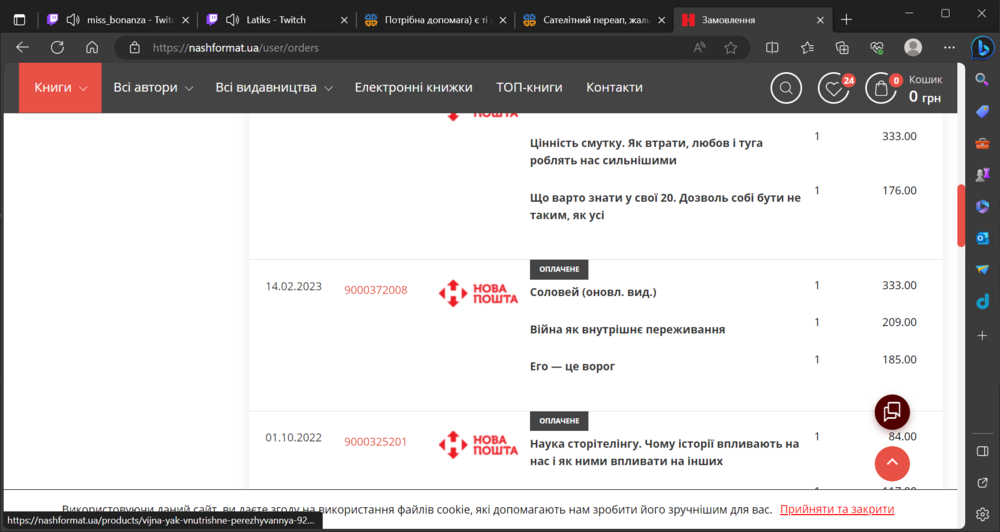Viewport: 1000px width, 532px height.
Task: Click the Нова Пошта logo for 14.02.2023 order
Action: coord(478,293)
